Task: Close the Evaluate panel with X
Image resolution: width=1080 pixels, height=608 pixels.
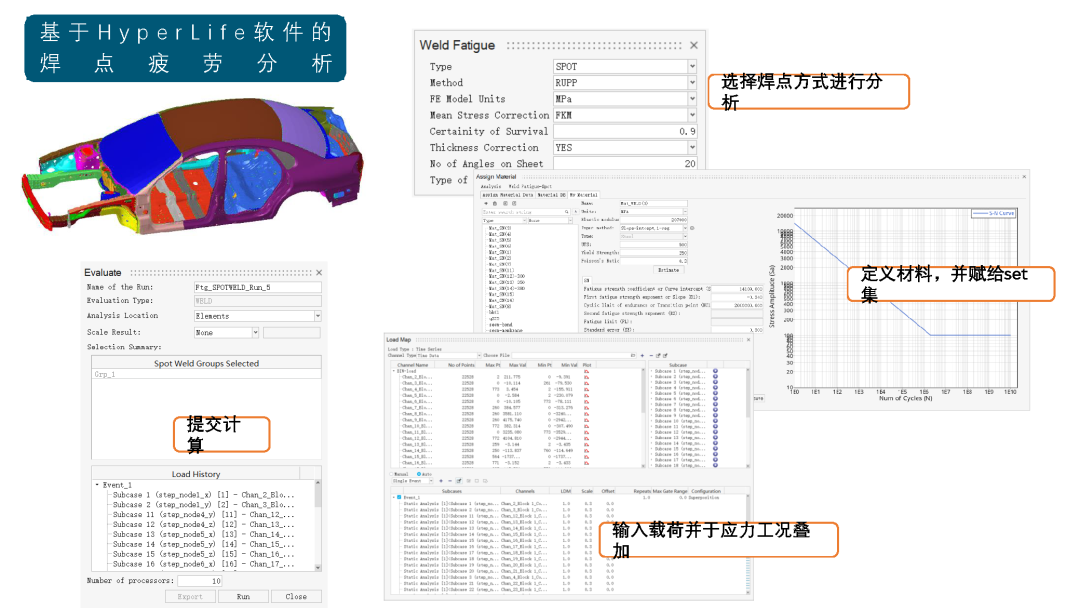Action: coord(319,273)
